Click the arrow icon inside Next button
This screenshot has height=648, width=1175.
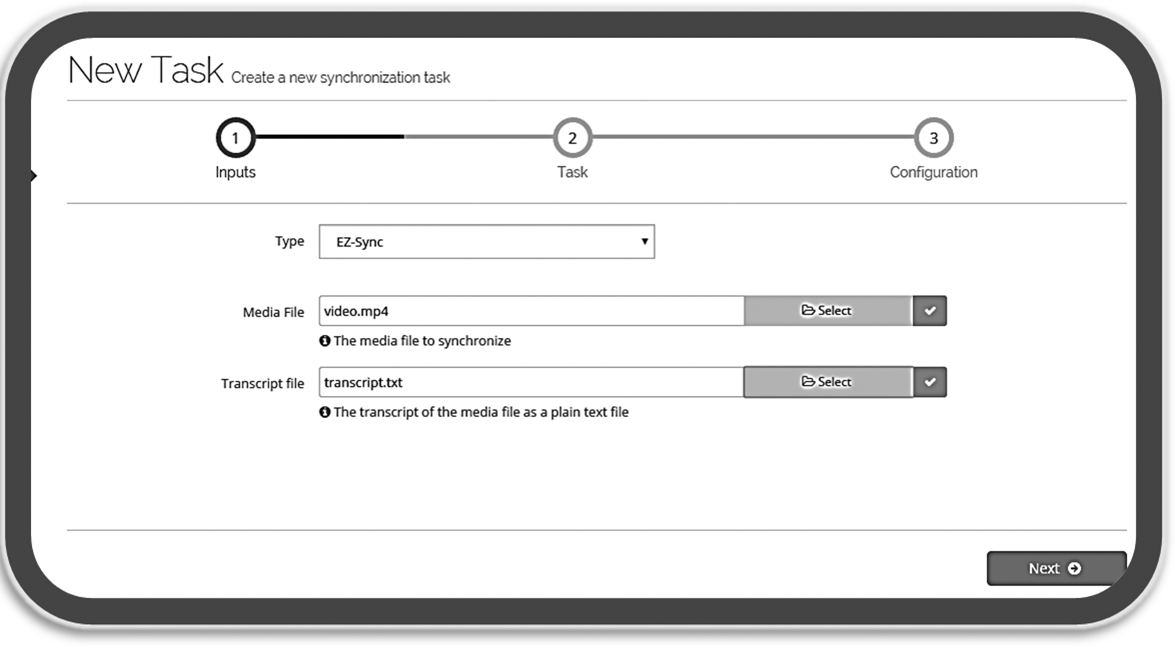point(1074,569)
